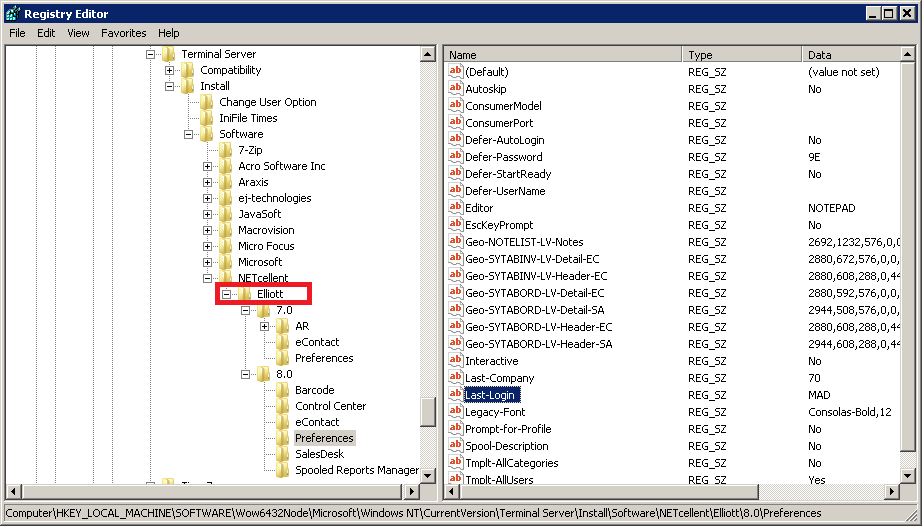This screenshot has width=922, height=526.
Task: Click the ab icon for Prompt-for-Profile
Action: (x=455, y=428)
